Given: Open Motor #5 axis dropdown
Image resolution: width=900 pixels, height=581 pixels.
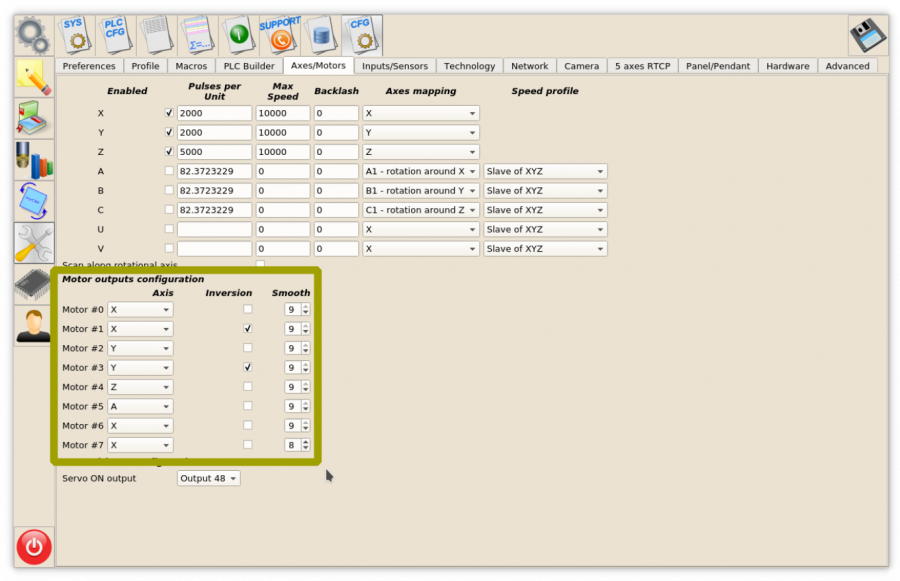Looking at the screenshot, I should [x=140, y=407].
